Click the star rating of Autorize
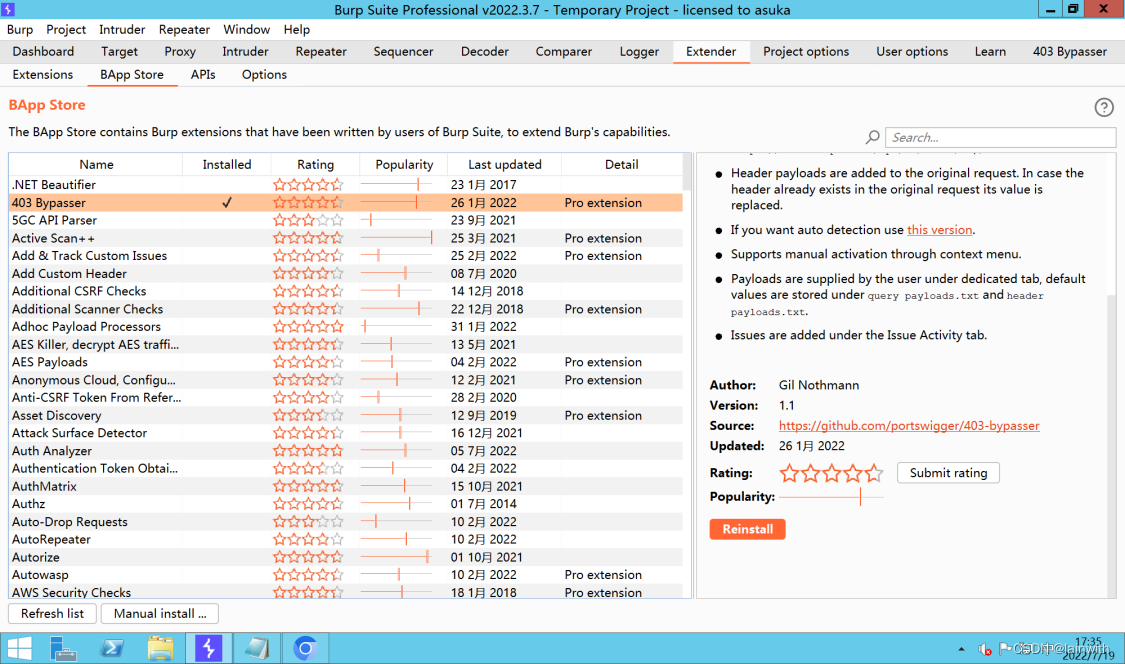 click(x=308, y=557)
